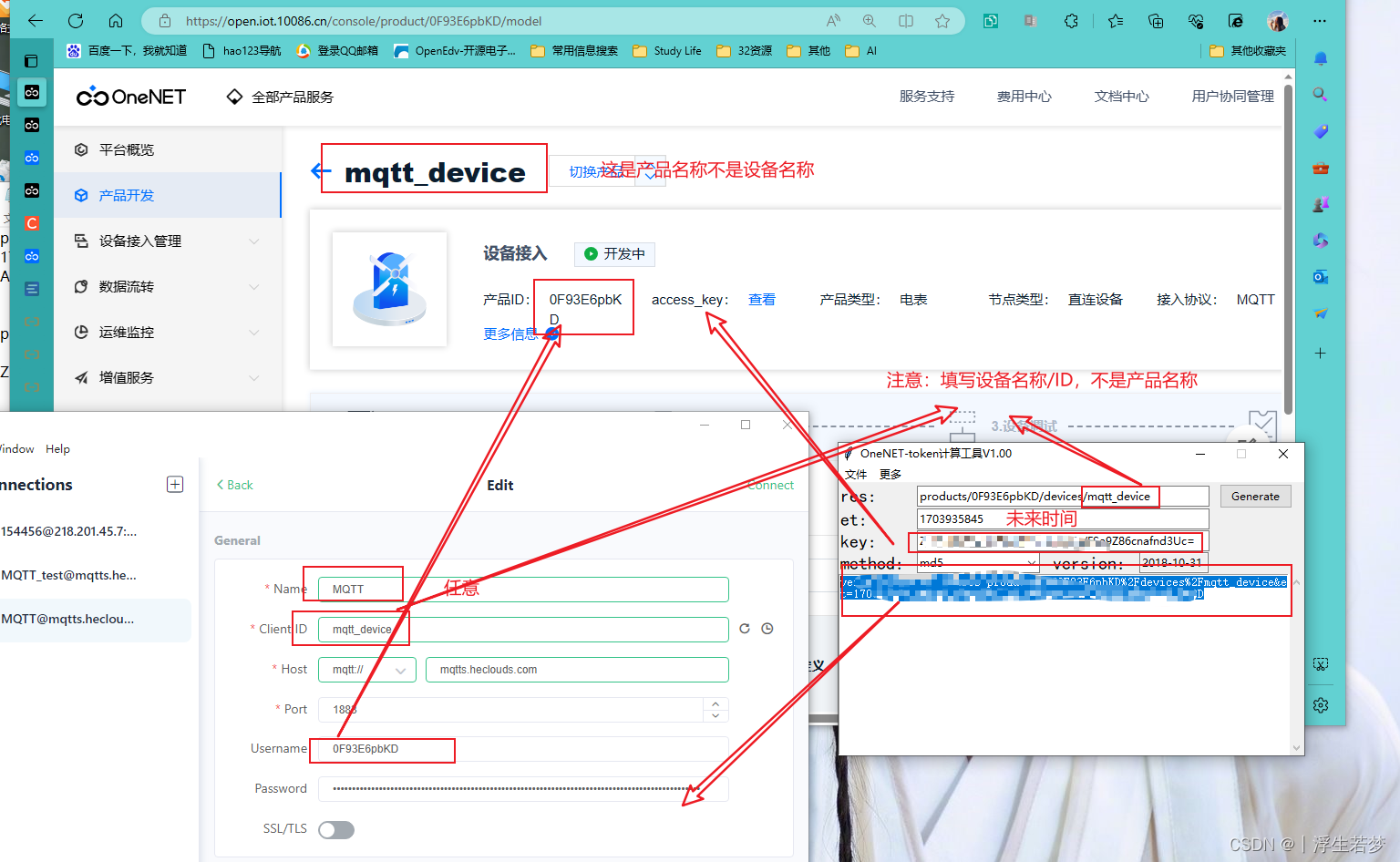Open Edge sidebar search icon
This screenshot has width=1400, height=862.
click(1320, 95)
